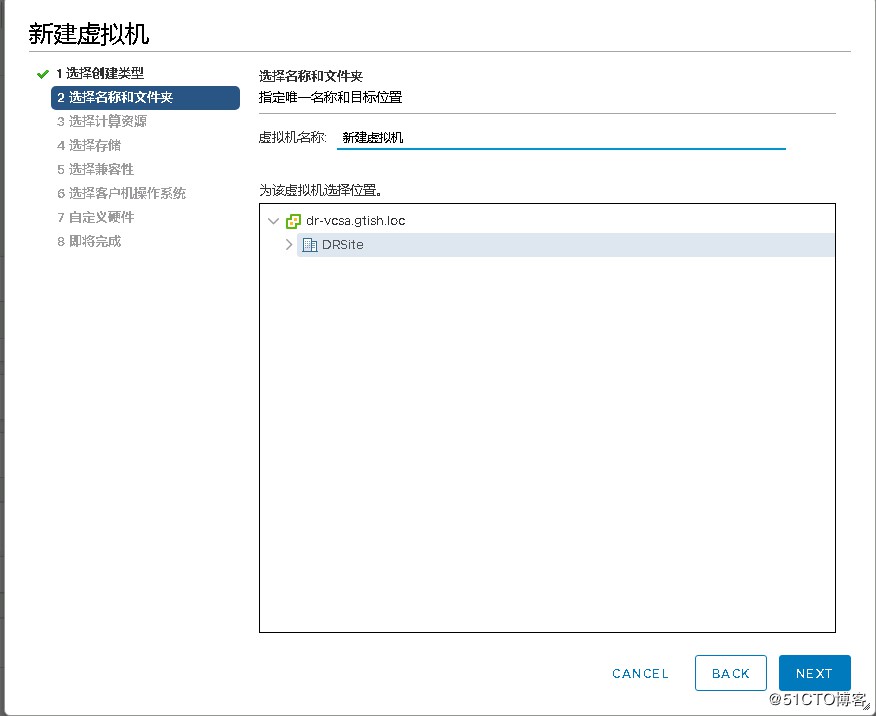Open step 6 选择客户机操作系统
The image size is (876, 716).
coord(121,193)
